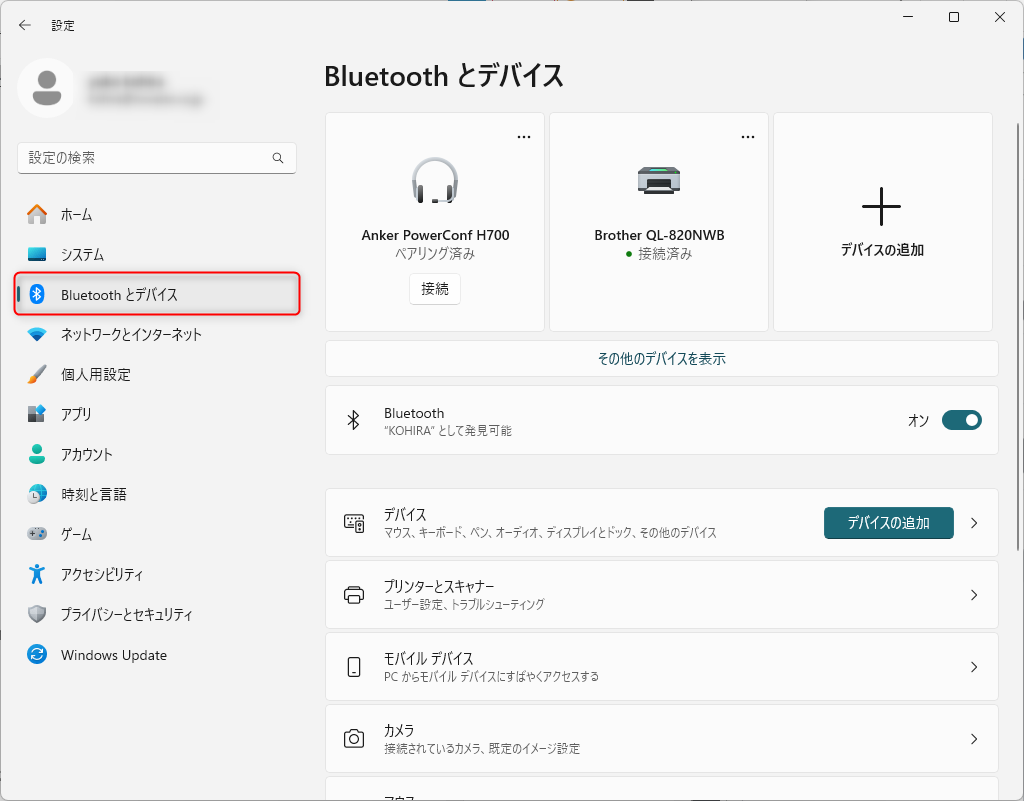Open more options for Anker PowerConf H700

tap(524, 137)
